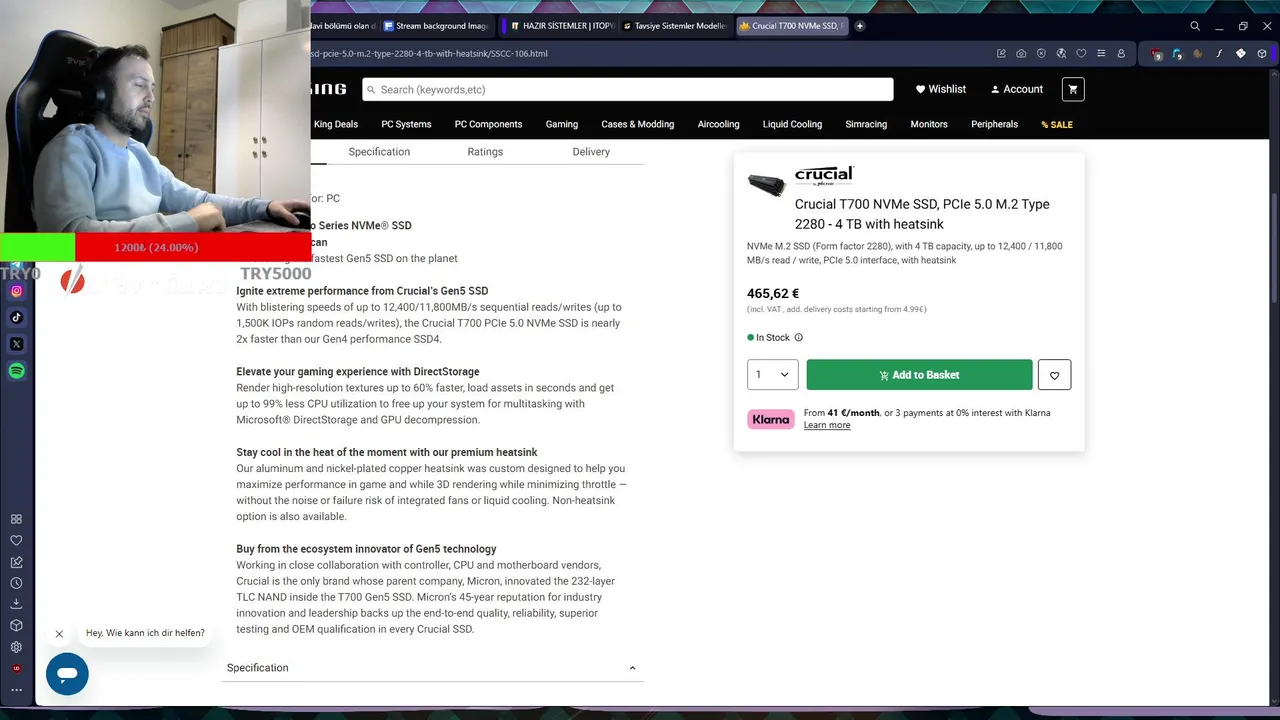Click the page URL in the address bar
This screenshot has width=1280, height=720.
tap(430, 54)
